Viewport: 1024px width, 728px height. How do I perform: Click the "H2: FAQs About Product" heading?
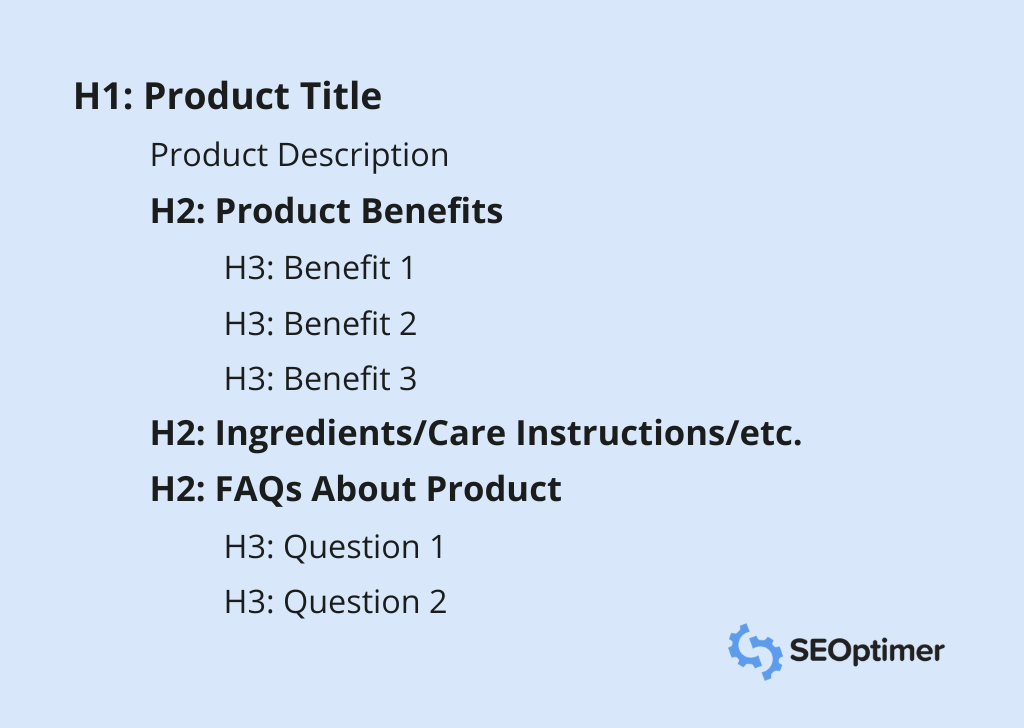[355, 490]
